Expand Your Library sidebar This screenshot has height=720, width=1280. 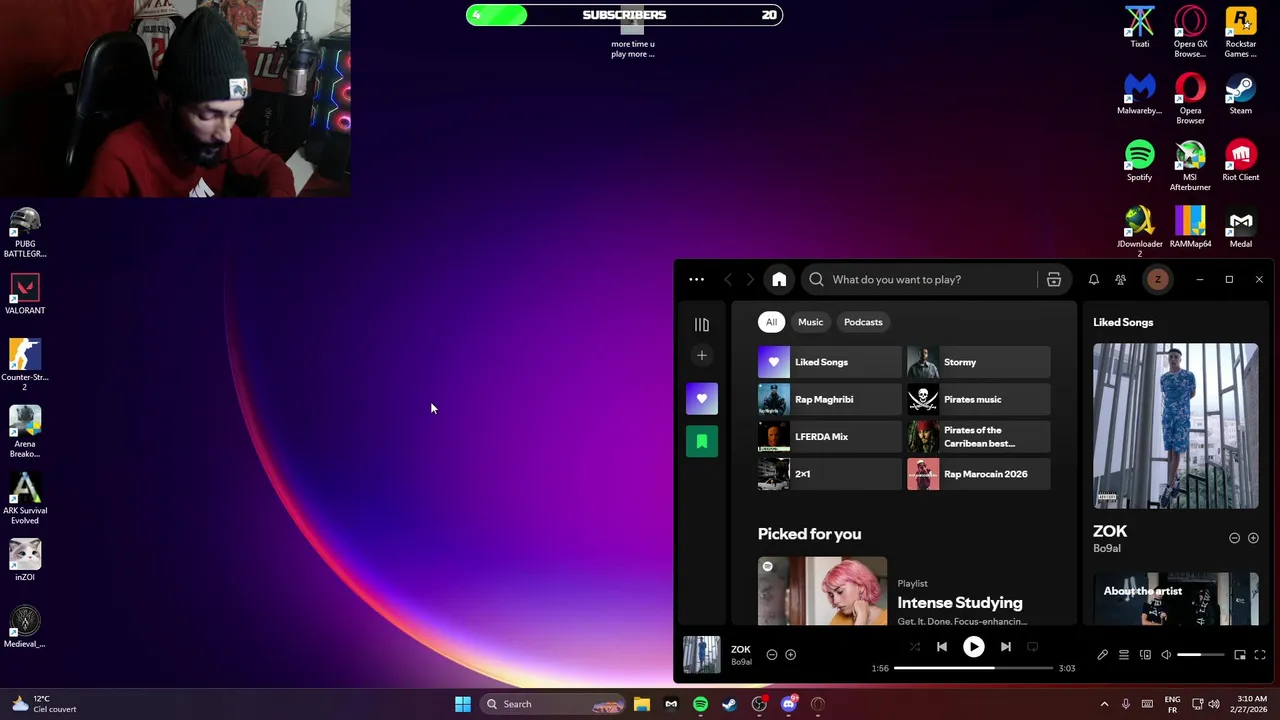pos(701,324)
